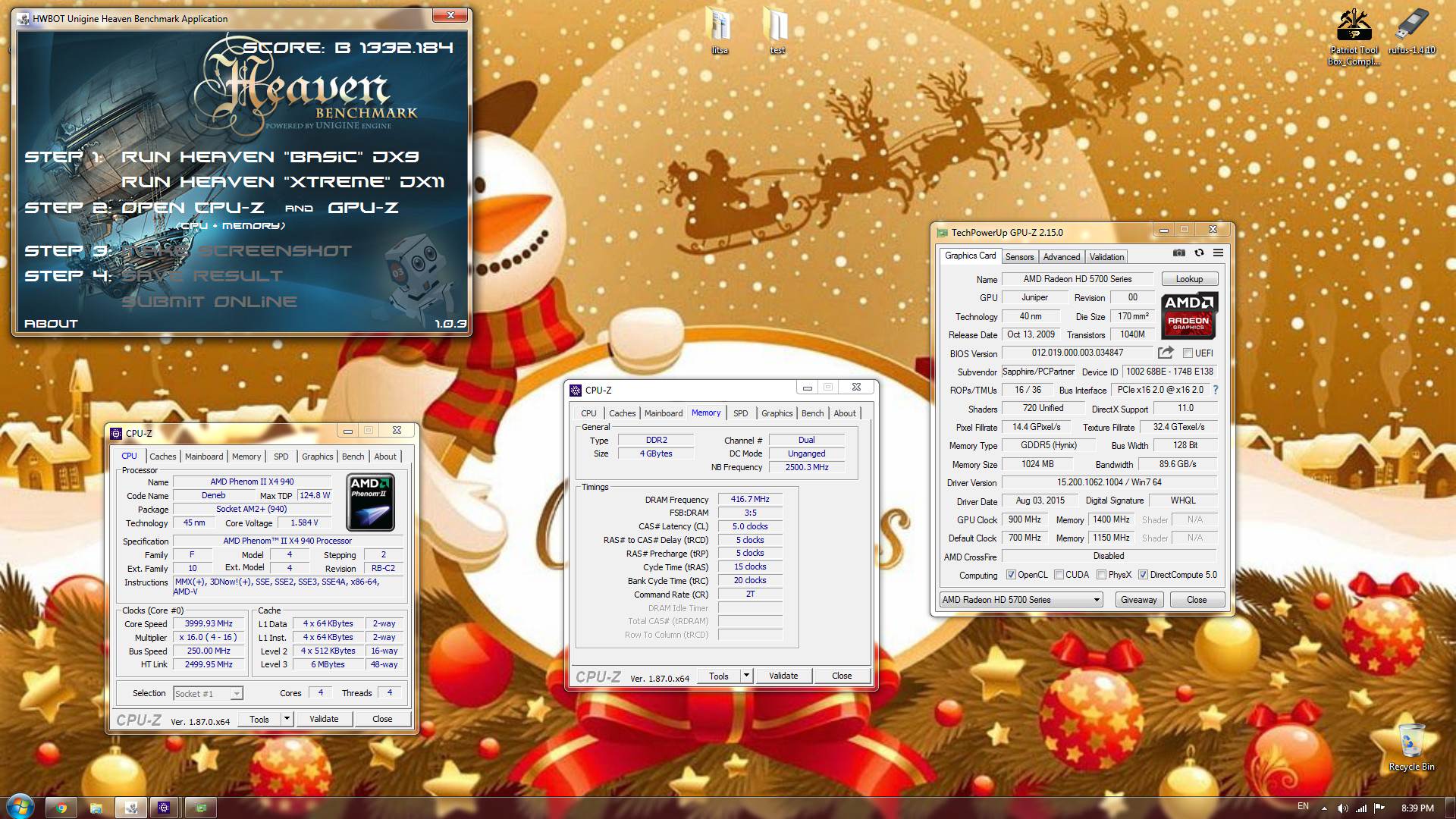Click the Giveaway button in GPU-Z
This screenshot has width=1456, height=819.
click(1138, 599)
